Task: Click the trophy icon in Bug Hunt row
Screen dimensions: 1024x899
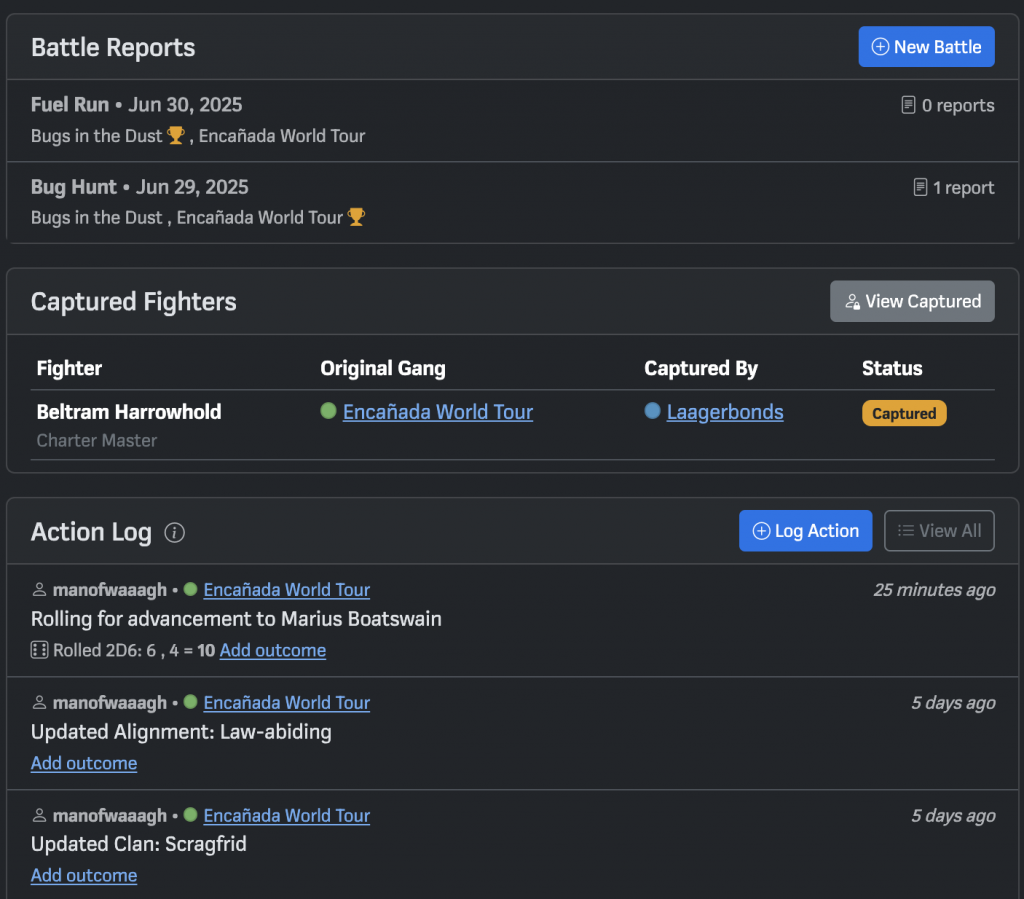Action: 356,217
